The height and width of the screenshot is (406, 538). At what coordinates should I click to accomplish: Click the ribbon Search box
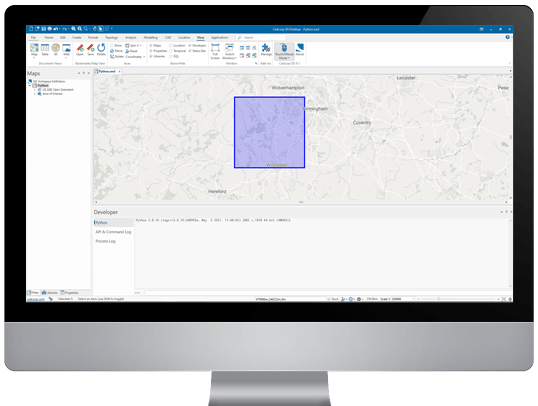coord(261,37)
